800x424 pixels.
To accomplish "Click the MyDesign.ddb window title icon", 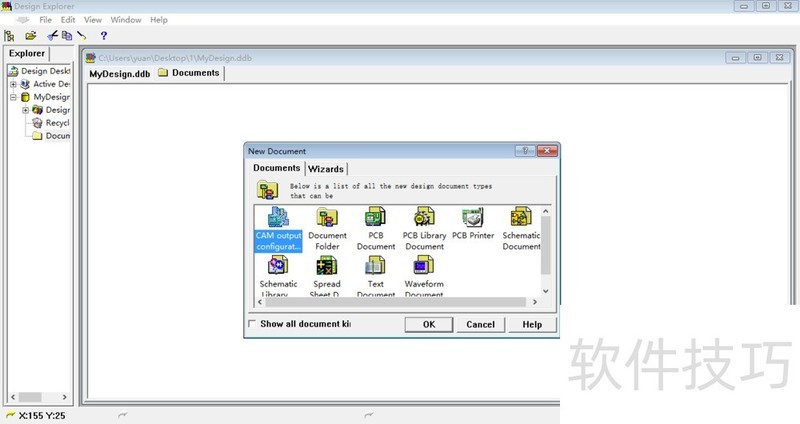I will (x=90, y=58).
